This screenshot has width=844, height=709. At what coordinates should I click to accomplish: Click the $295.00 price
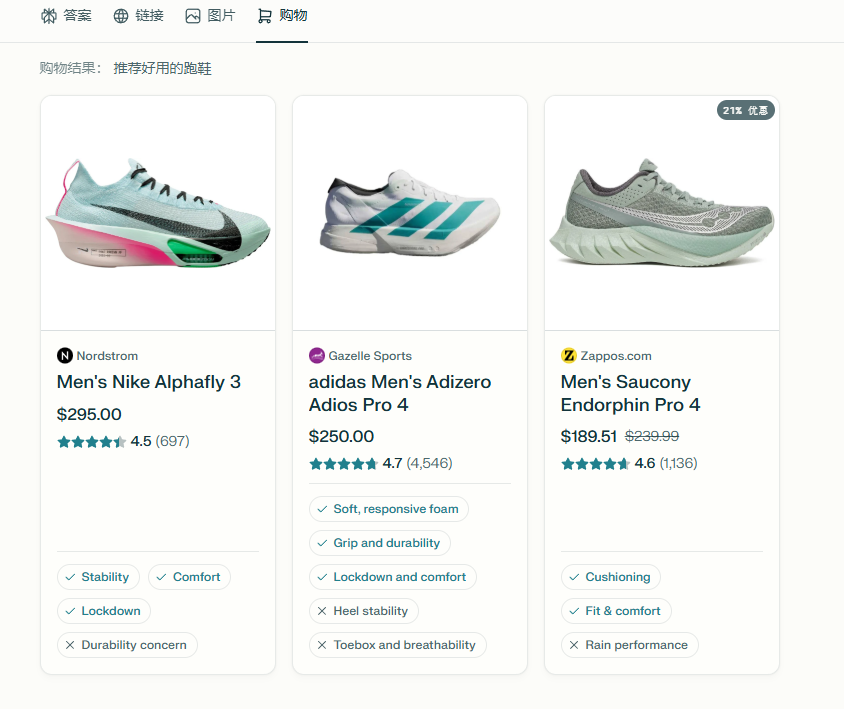point(89,415)
